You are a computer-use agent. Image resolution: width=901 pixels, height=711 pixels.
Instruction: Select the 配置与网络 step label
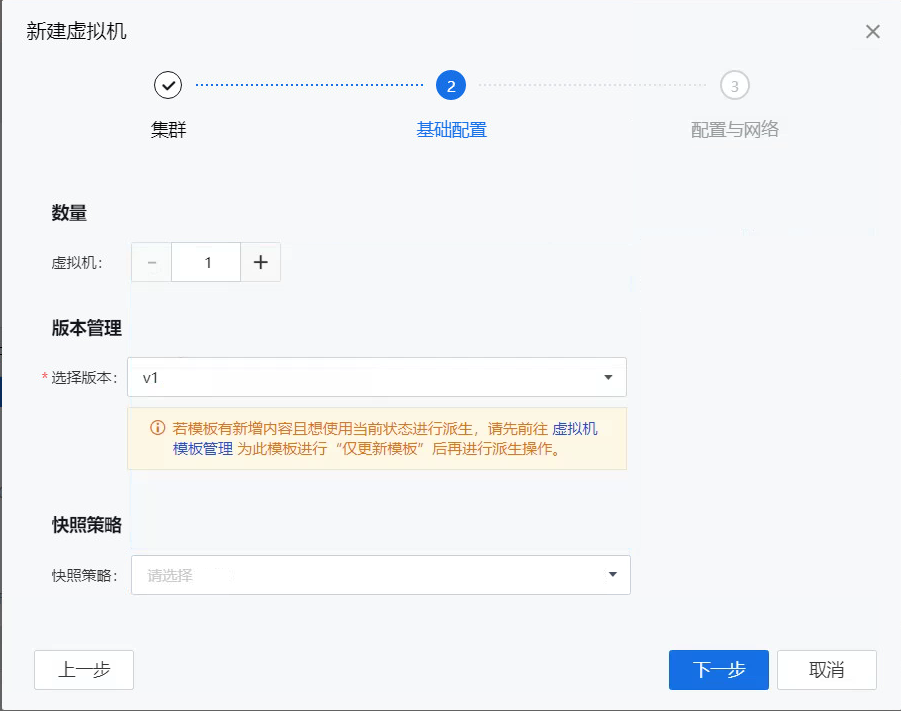(735, 130)
